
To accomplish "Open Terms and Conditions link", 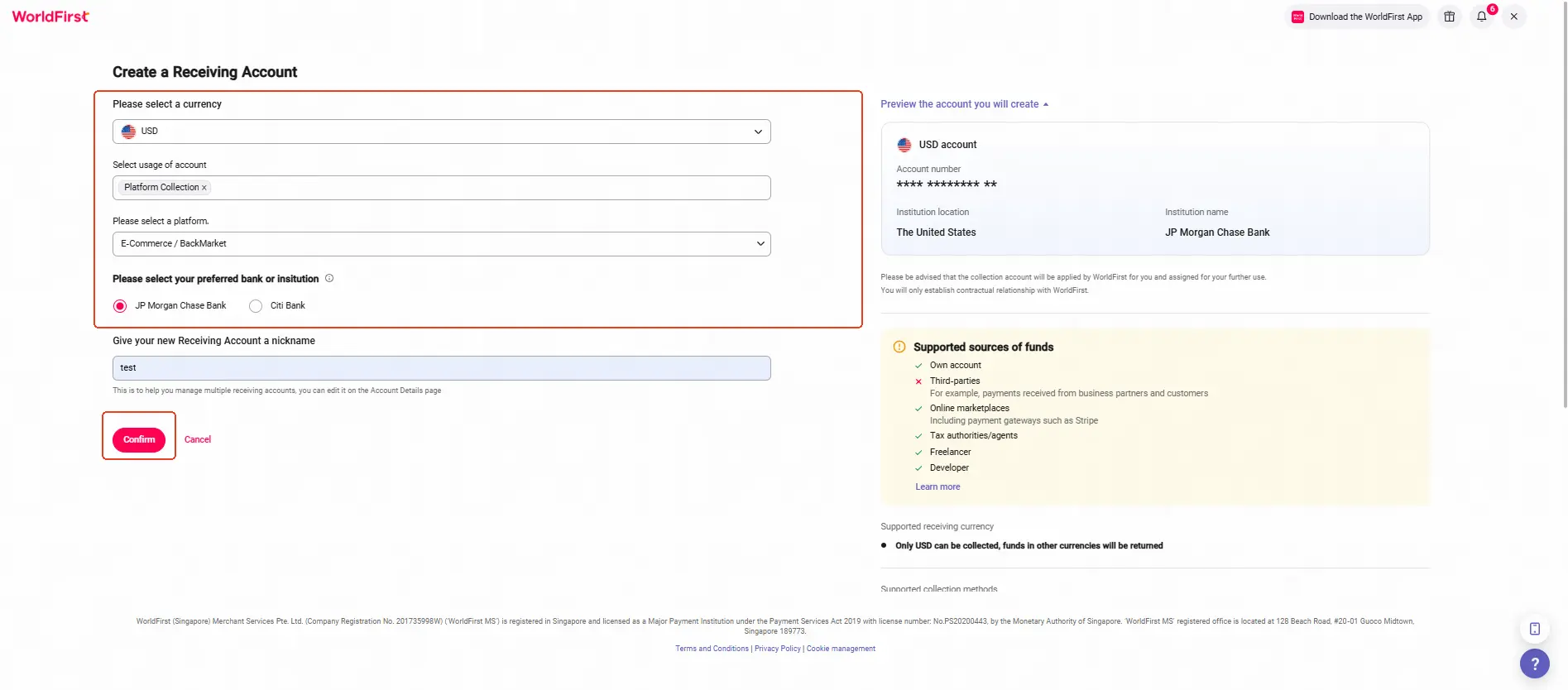I will (x=712, y=649).
